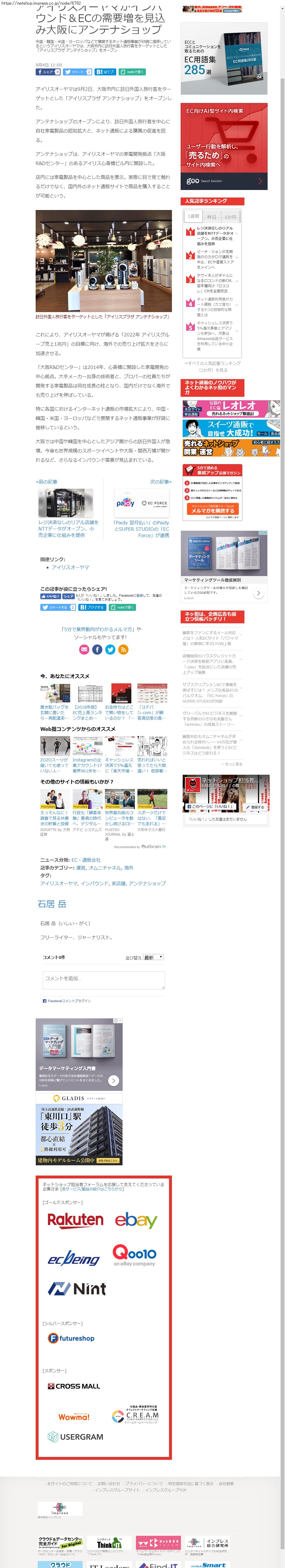Open the アイリスオーヤマ related link

pos(70,567)
